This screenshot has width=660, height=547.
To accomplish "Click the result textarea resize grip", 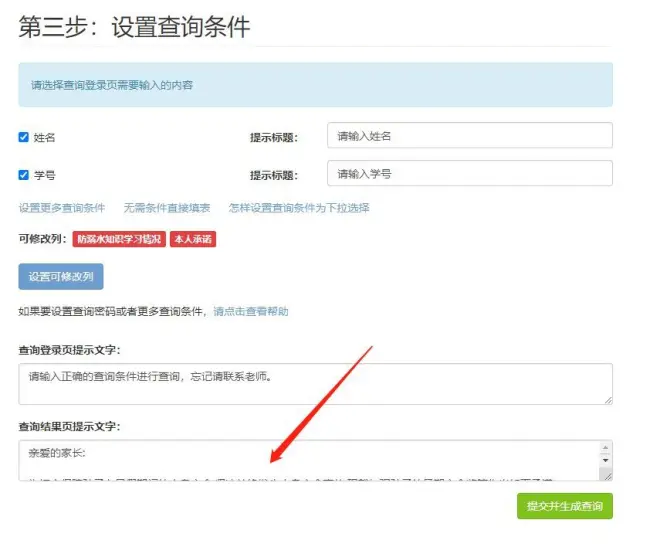I will click(x=608, y=477).
